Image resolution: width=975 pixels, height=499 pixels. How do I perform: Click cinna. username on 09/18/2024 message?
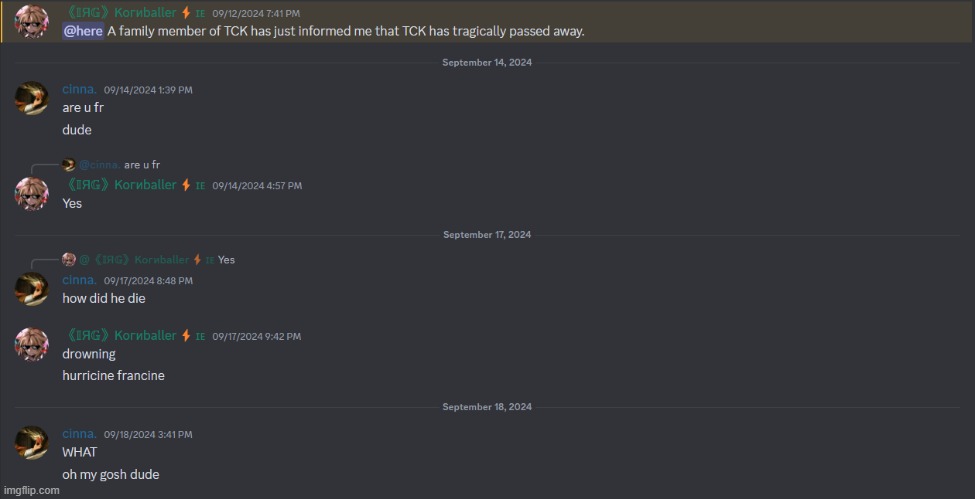[80, 434]
